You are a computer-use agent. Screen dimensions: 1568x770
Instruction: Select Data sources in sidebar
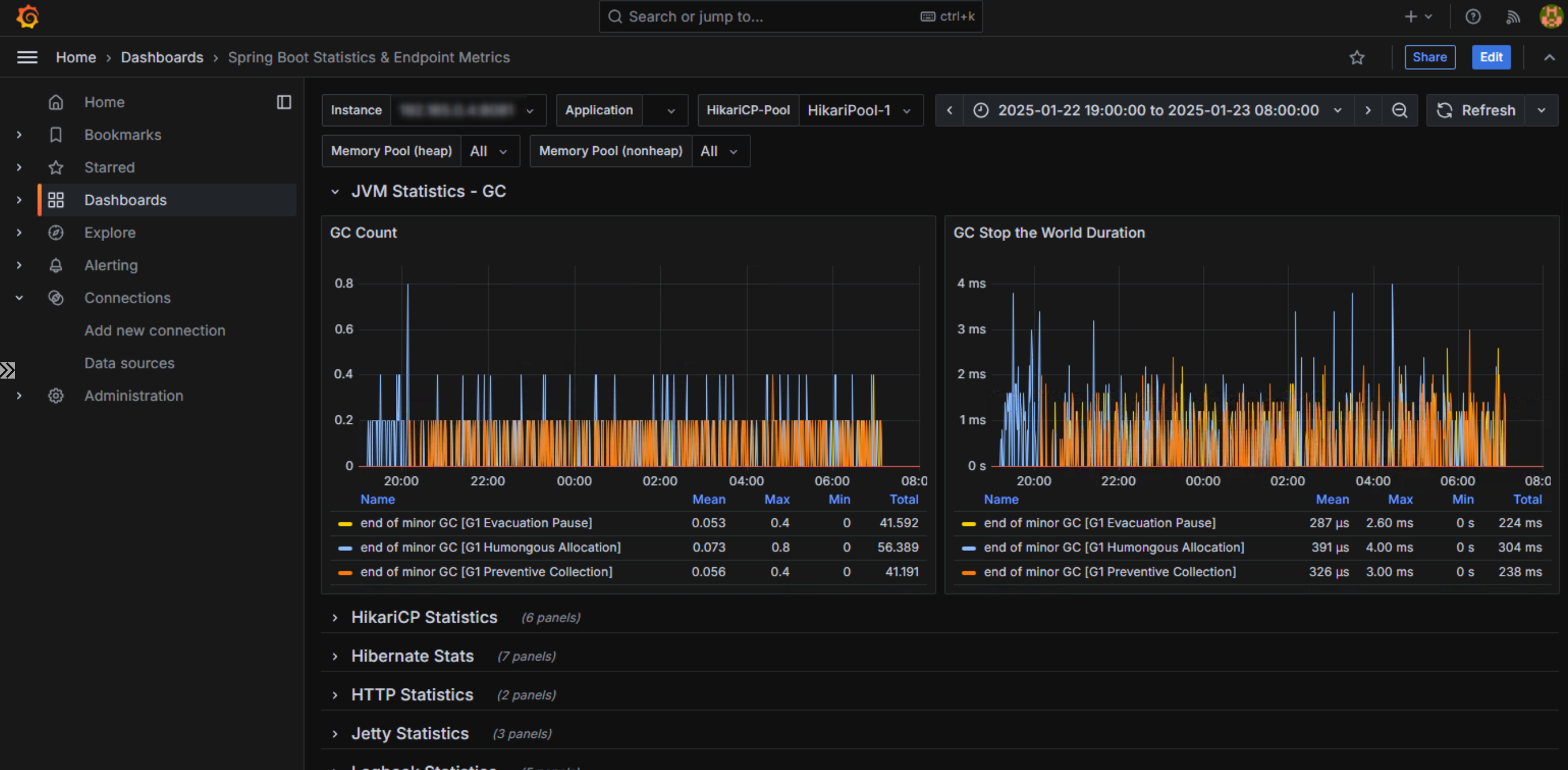point(129,363)
